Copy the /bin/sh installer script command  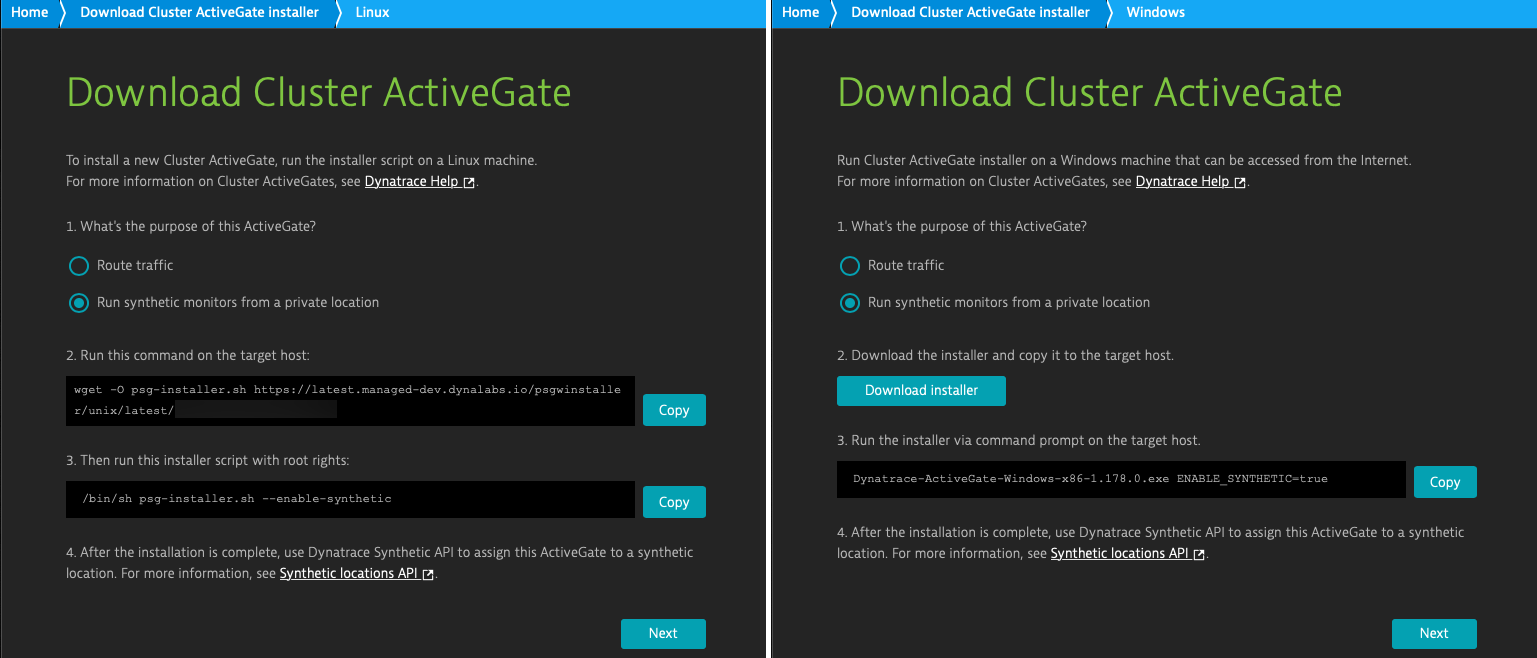click(x=674, y=502)
